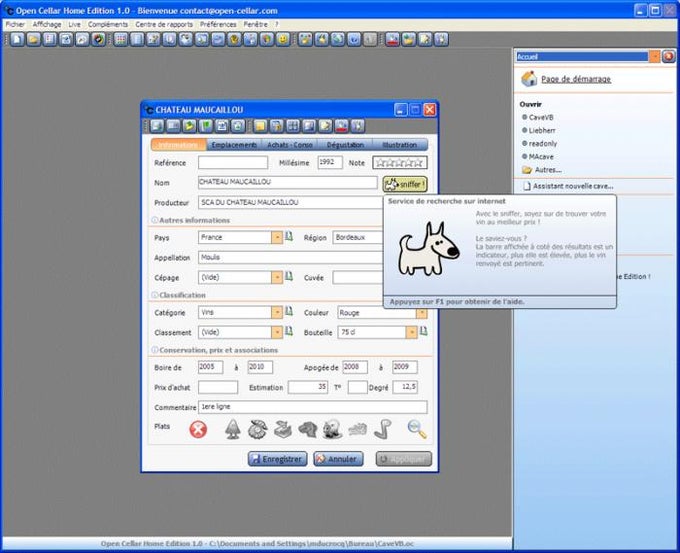Select the game meat dish icon
680x553 pixels.
click(307, 429)
